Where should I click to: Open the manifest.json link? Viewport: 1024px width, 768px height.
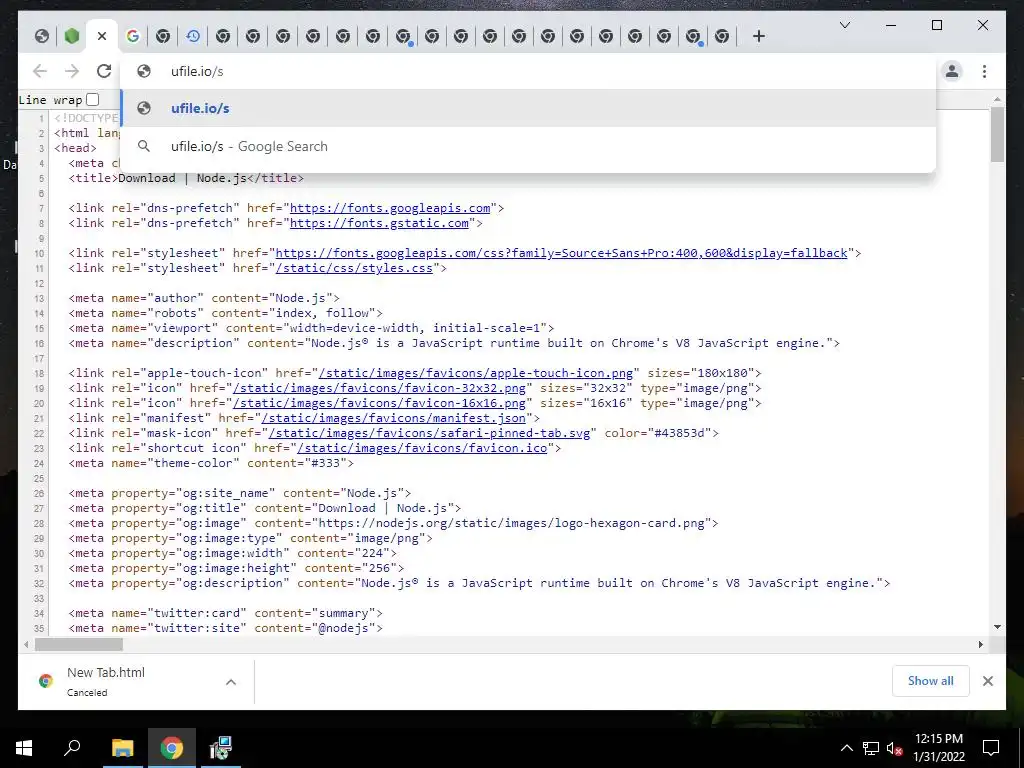tap(394, 419)
